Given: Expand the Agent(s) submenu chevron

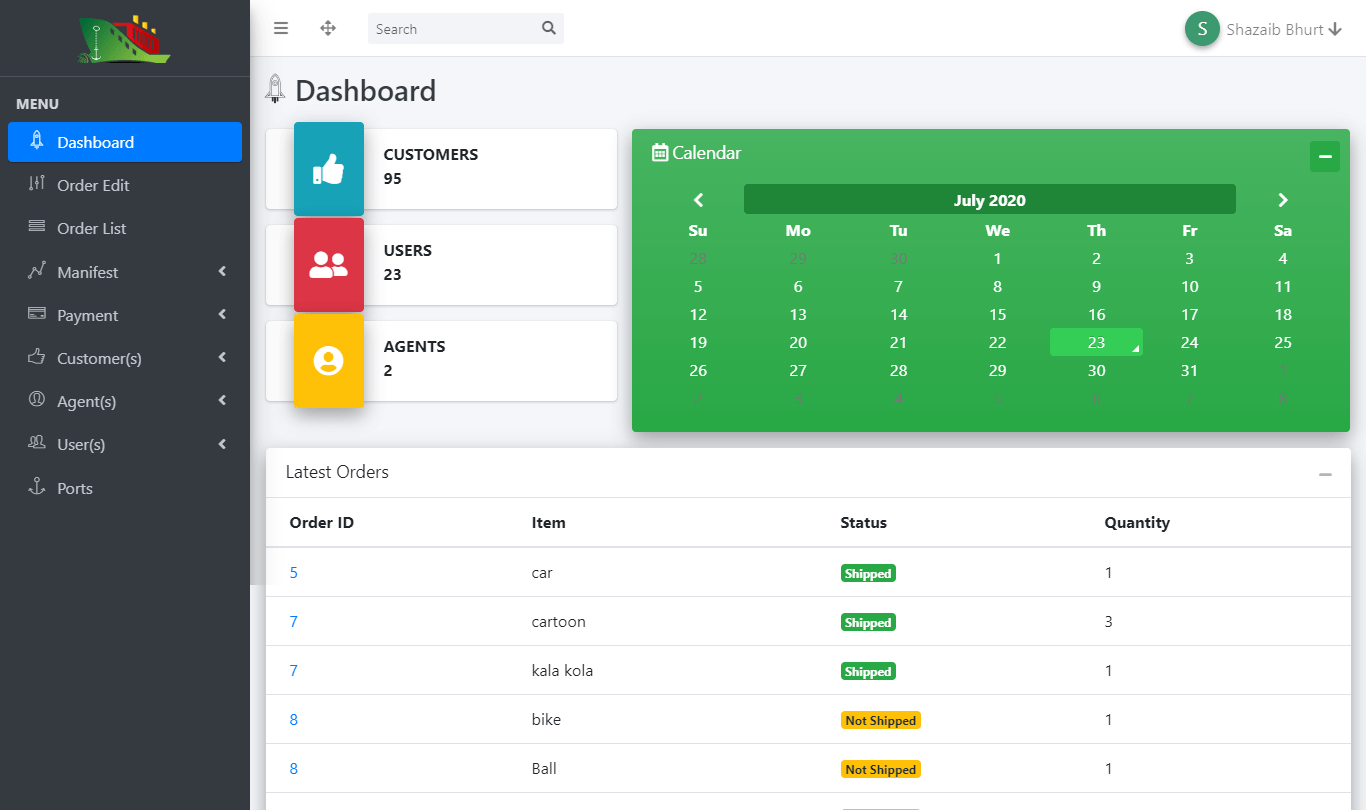Looking at the screenshot, I should (x=222, y=400).
